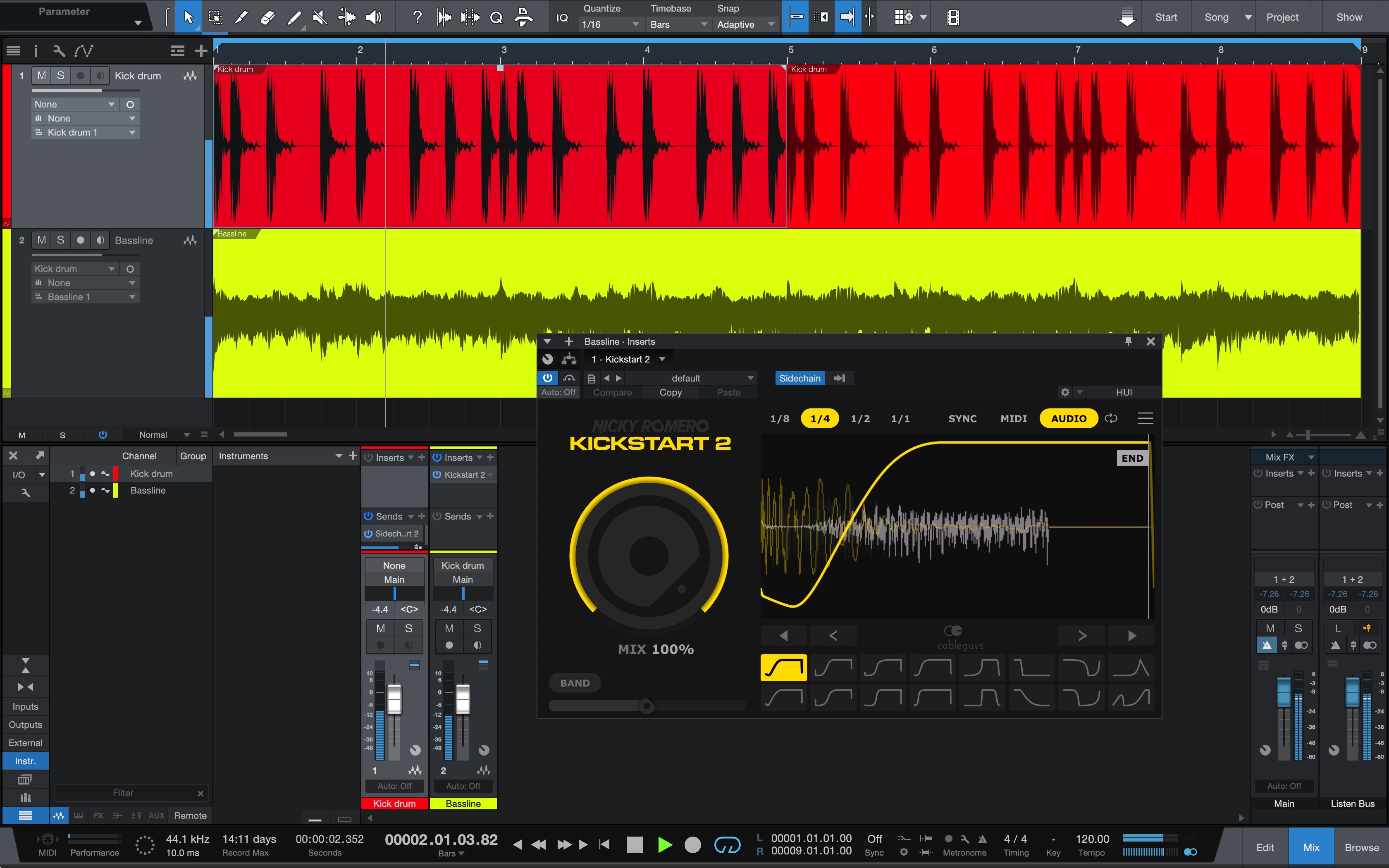This screenshot has width=1389, height=868.
Task: Click the SYNC button in Kickstart 2
Action: click(962, 418)
